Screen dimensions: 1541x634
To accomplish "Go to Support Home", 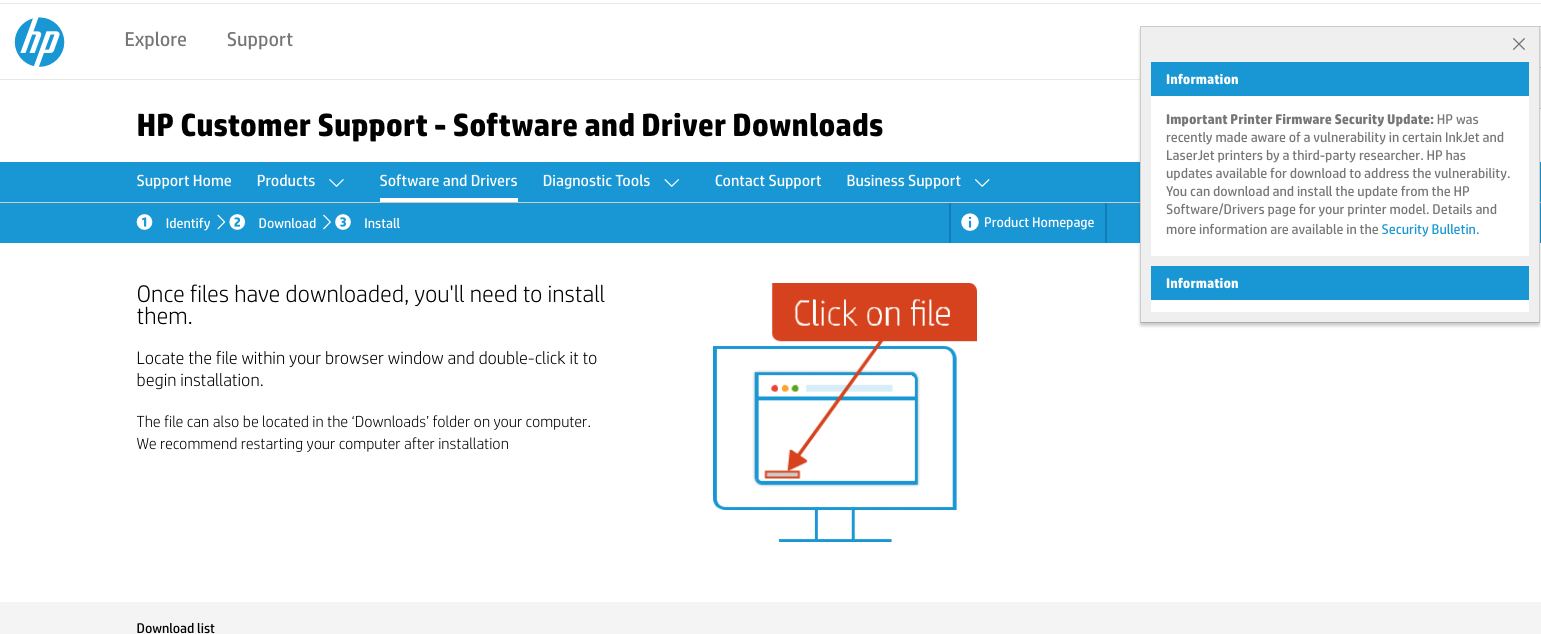I will [x=184, y=181].
